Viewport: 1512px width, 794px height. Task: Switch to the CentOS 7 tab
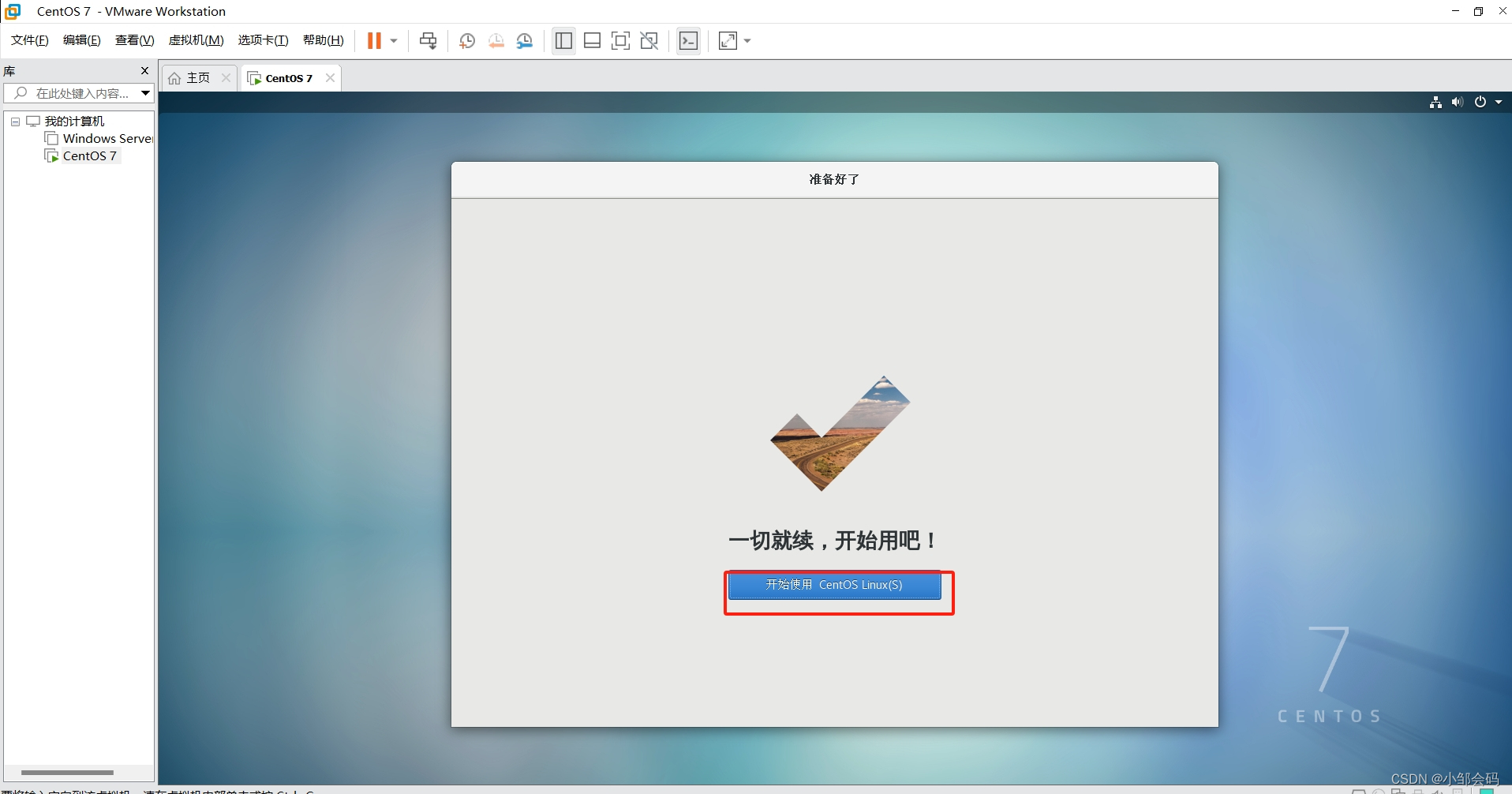pyautogui.click(x=289, y=78)
